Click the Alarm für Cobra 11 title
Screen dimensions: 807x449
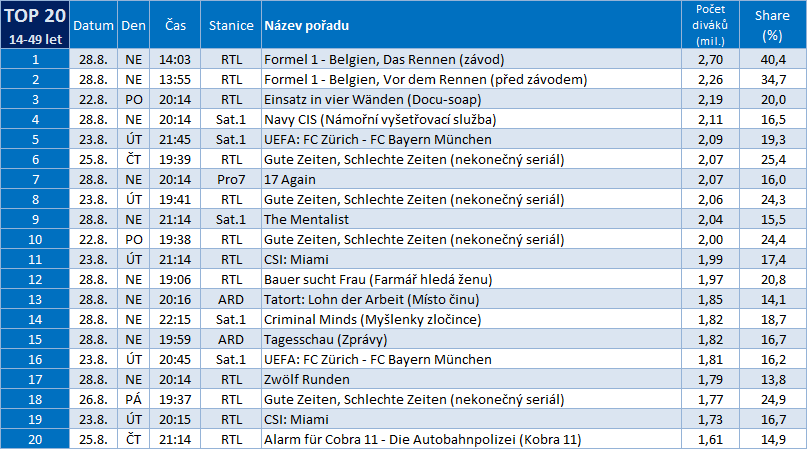coord(421,439)
